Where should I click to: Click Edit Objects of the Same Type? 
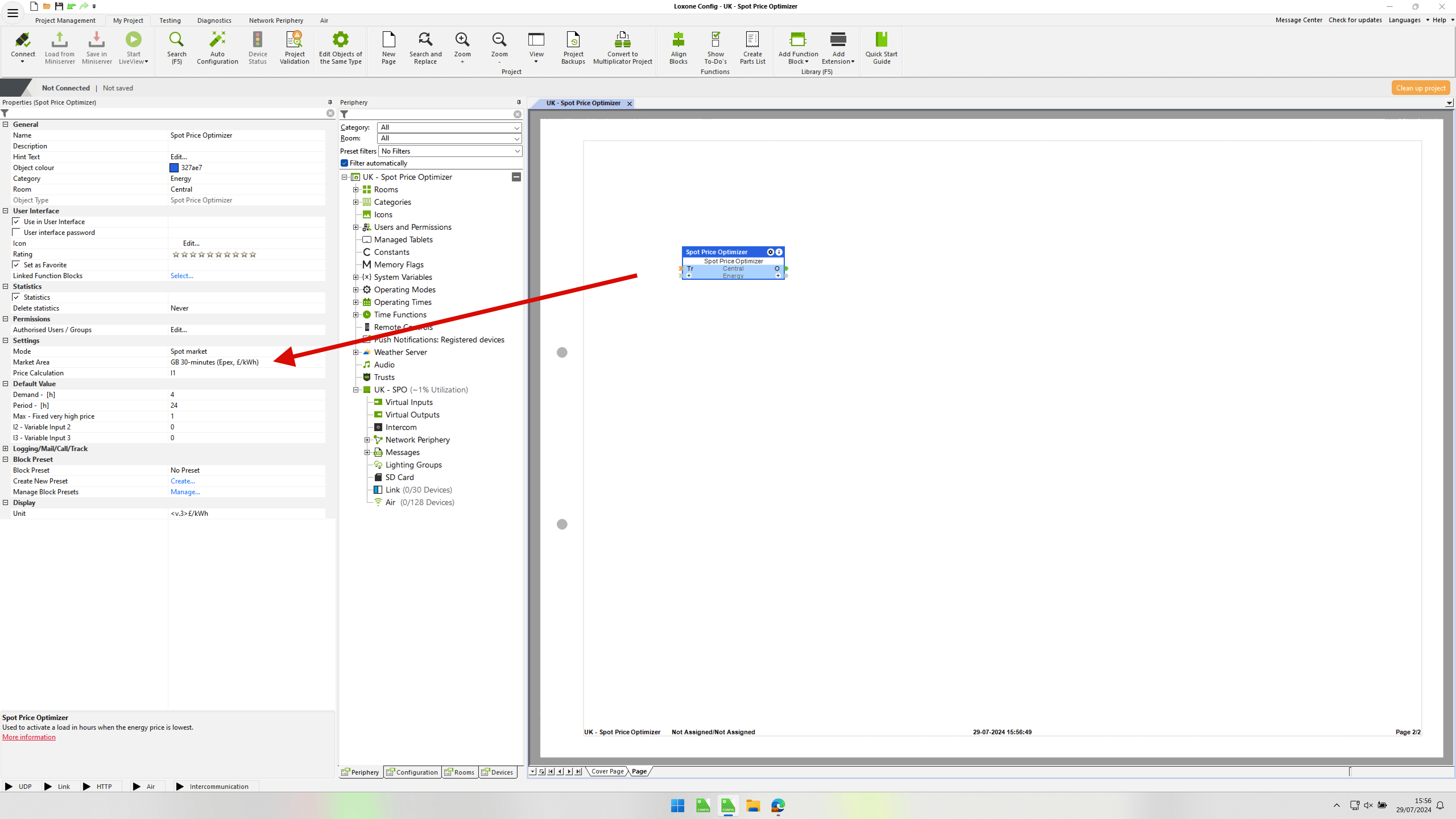coord(340,40)
